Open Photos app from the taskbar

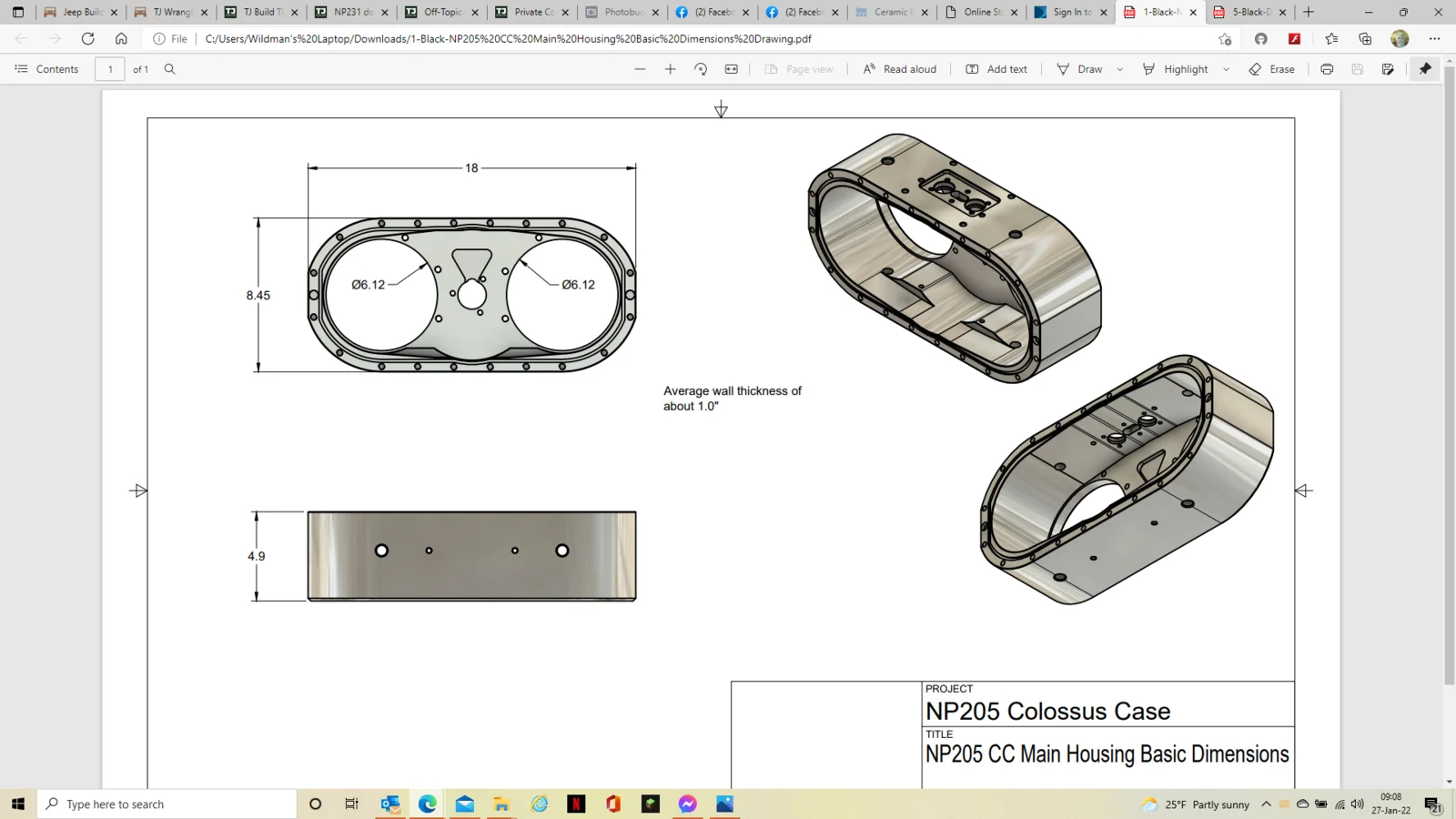tap(724, 804)
